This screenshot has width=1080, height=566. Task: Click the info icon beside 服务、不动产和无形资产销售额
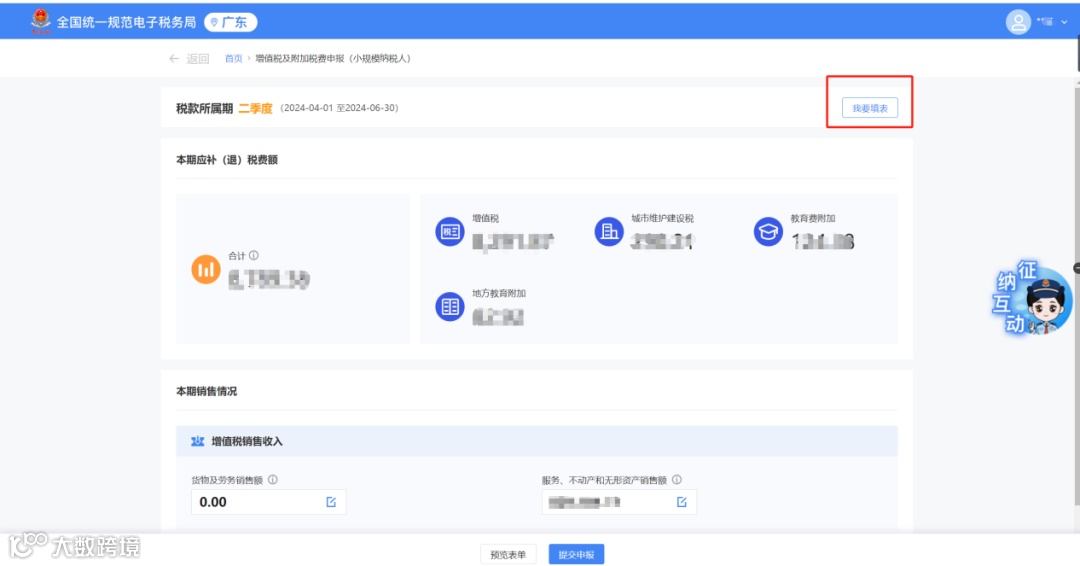coord(676,480)
